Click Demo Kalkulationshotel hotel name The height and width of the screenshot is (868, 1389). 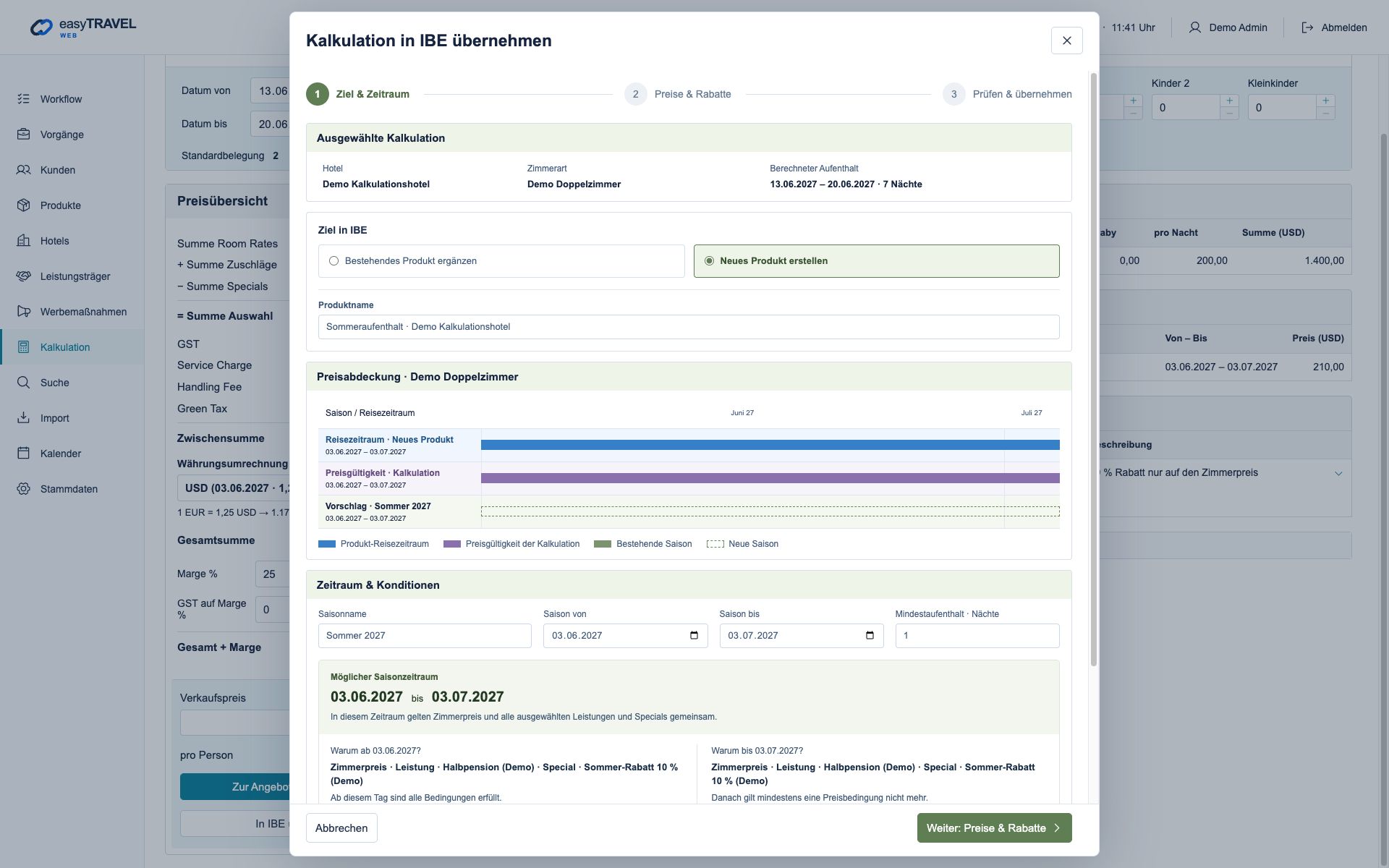tap(376, 184)
